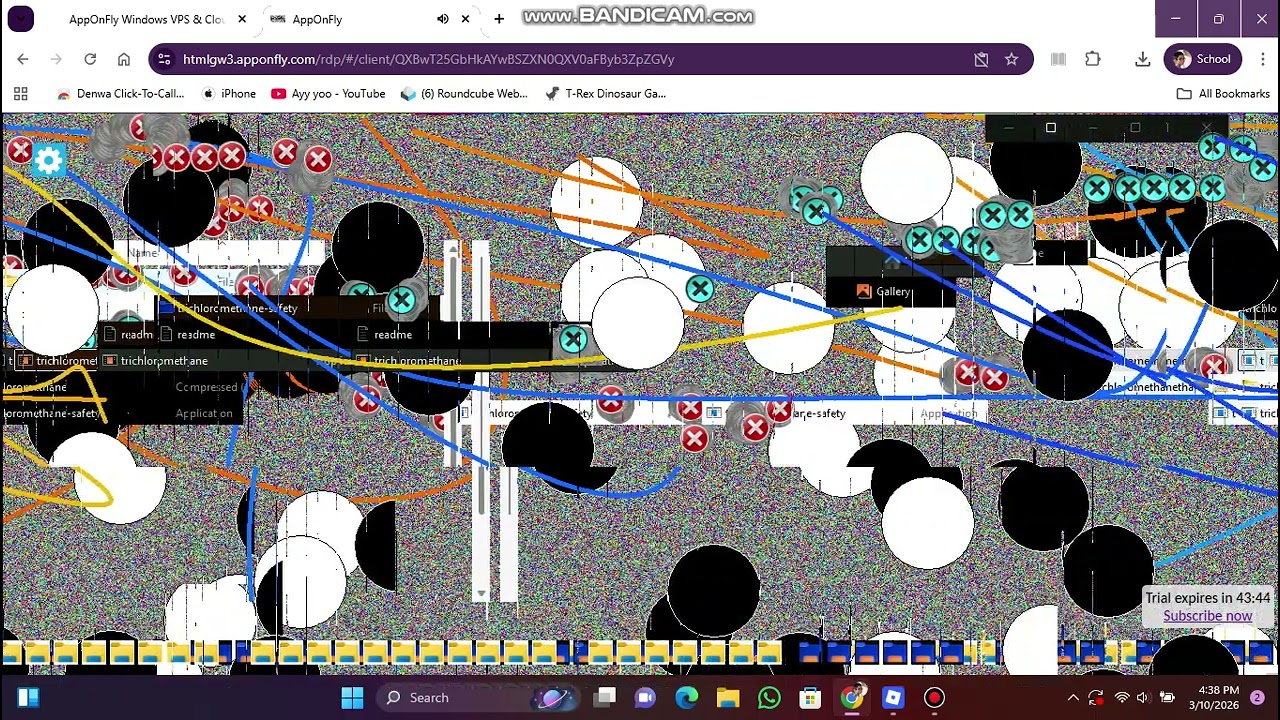Open the Wi-Fi network tray icon
Image resolution: width=1280 pixels, height=720 pixels.
[1121, 698]
